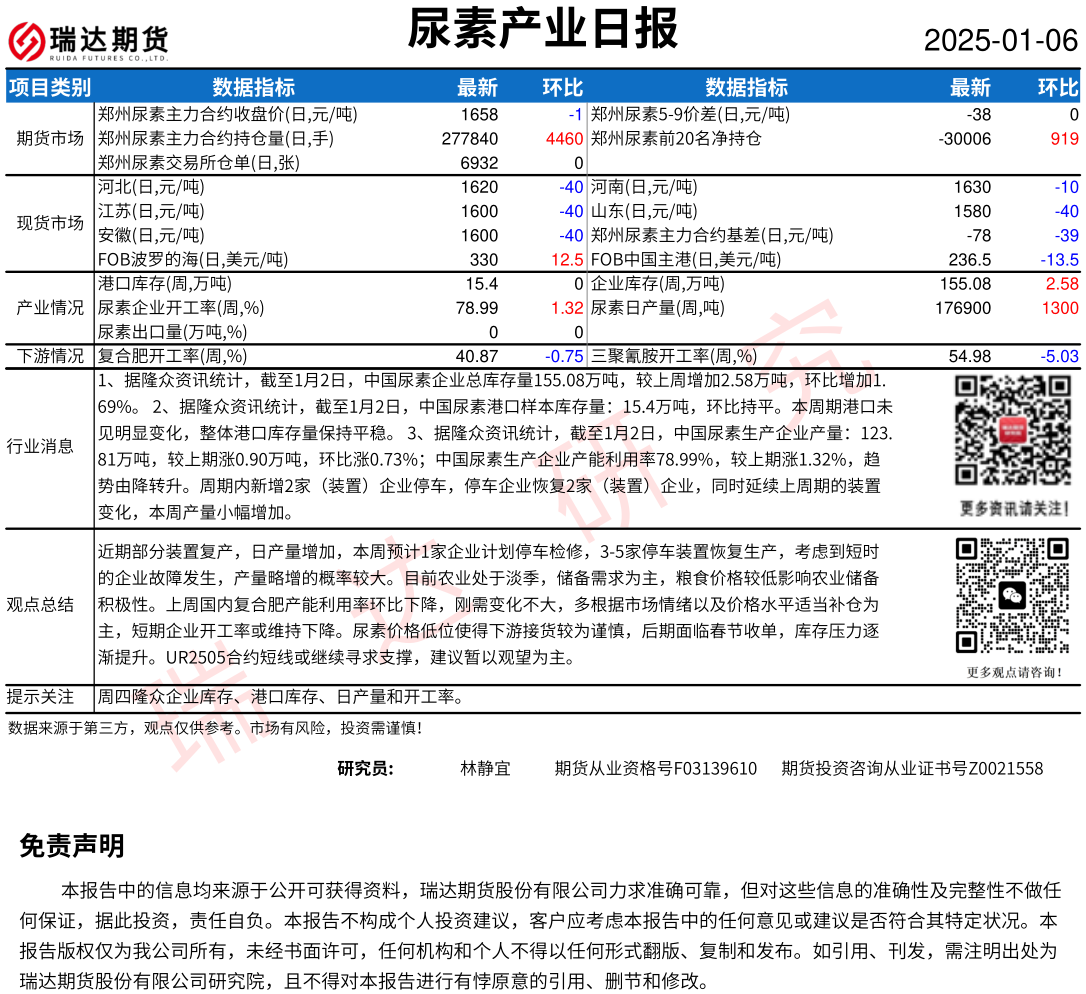
Task: Click the 更多观点请咨询 caption under QR code
Action: [x=1013, y=673]
